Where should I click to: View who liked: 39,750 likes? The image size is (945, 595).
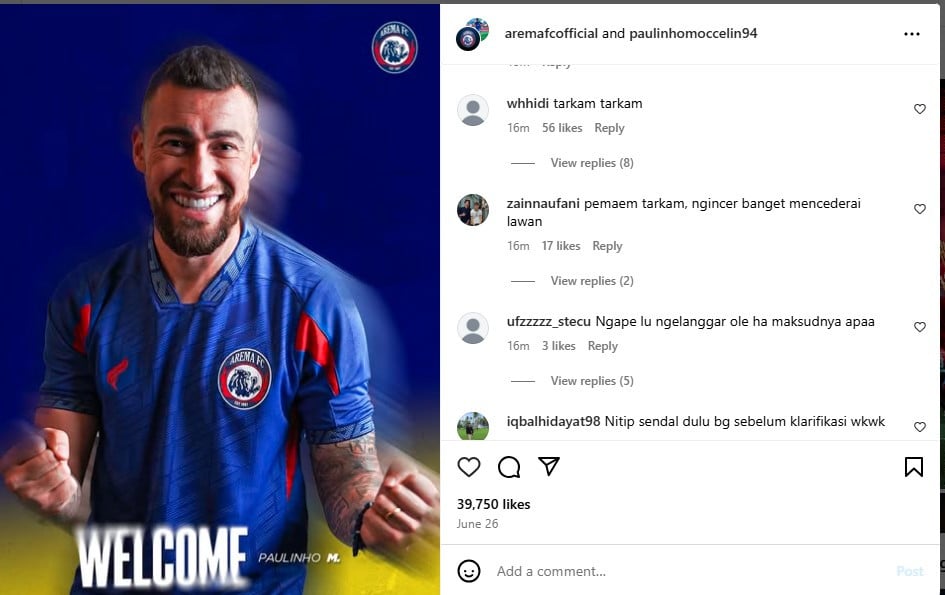[x=494, y=504]
